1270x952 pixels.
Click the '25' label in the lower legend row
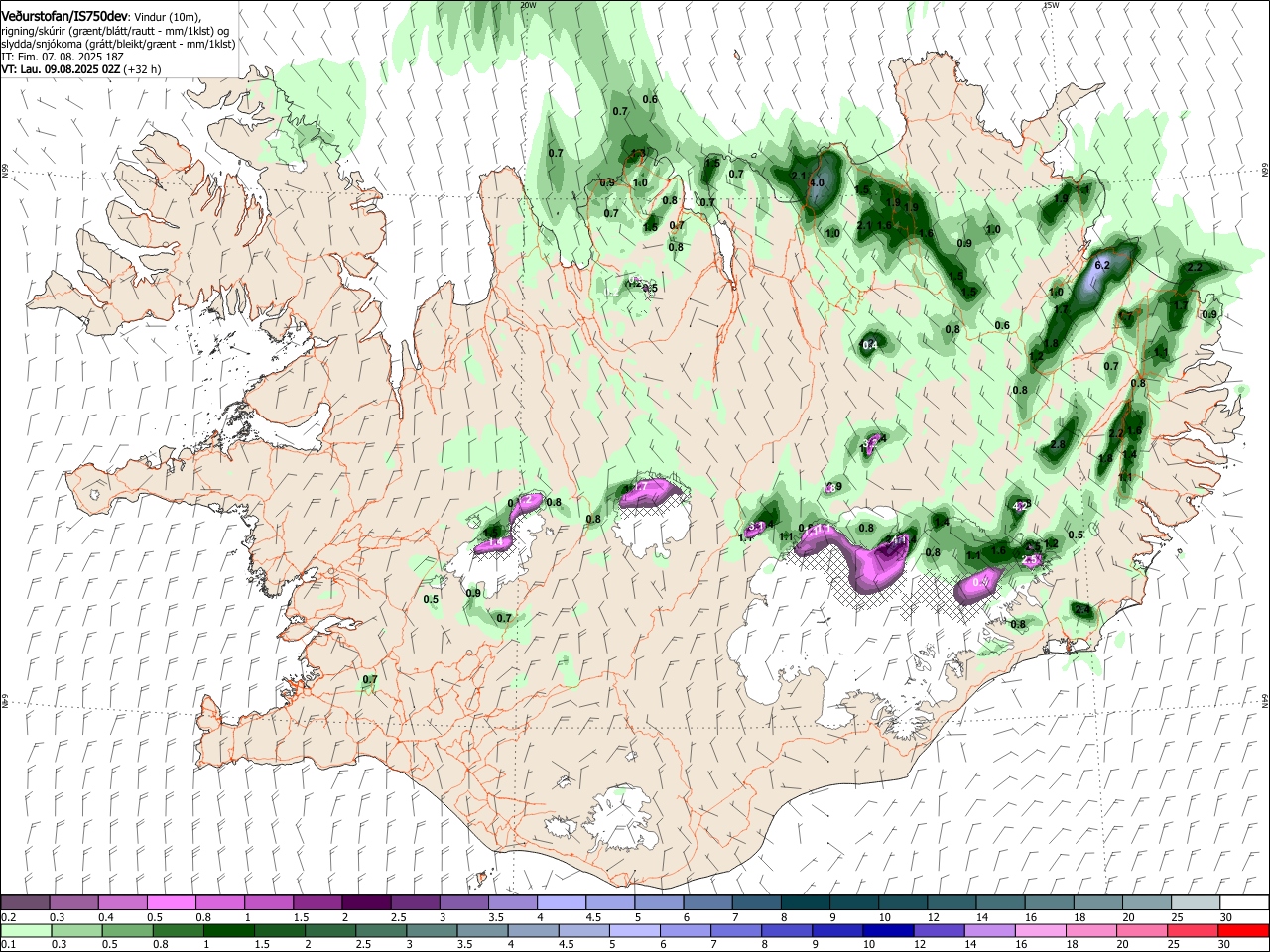point(1173,945)
